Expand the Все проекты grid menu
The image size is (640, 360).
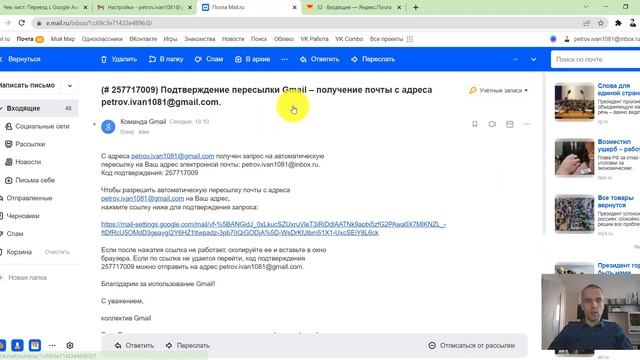pyautogui.click(x=391, y=39)
